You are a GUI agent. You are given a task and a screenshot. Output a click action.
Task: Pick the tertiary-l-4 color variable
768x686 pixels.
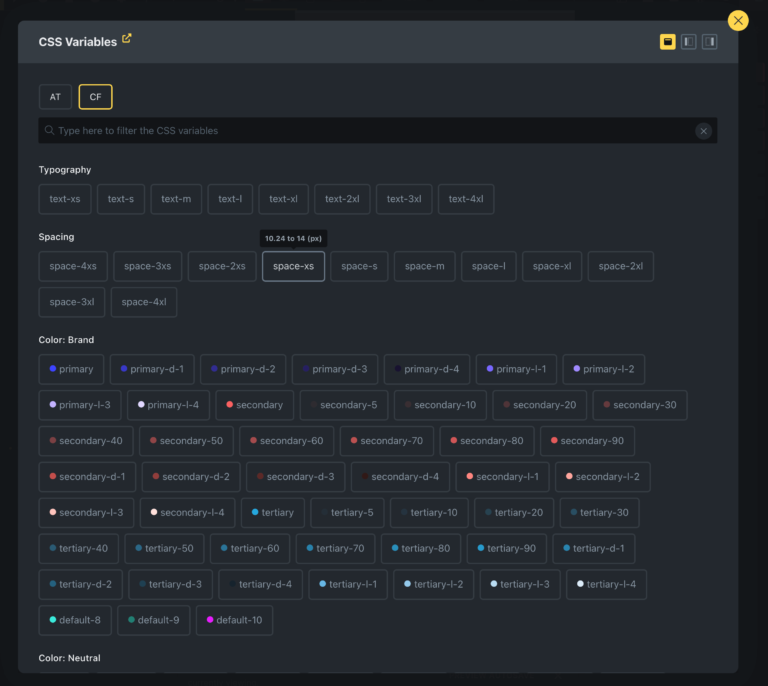[x=606, y=584]
